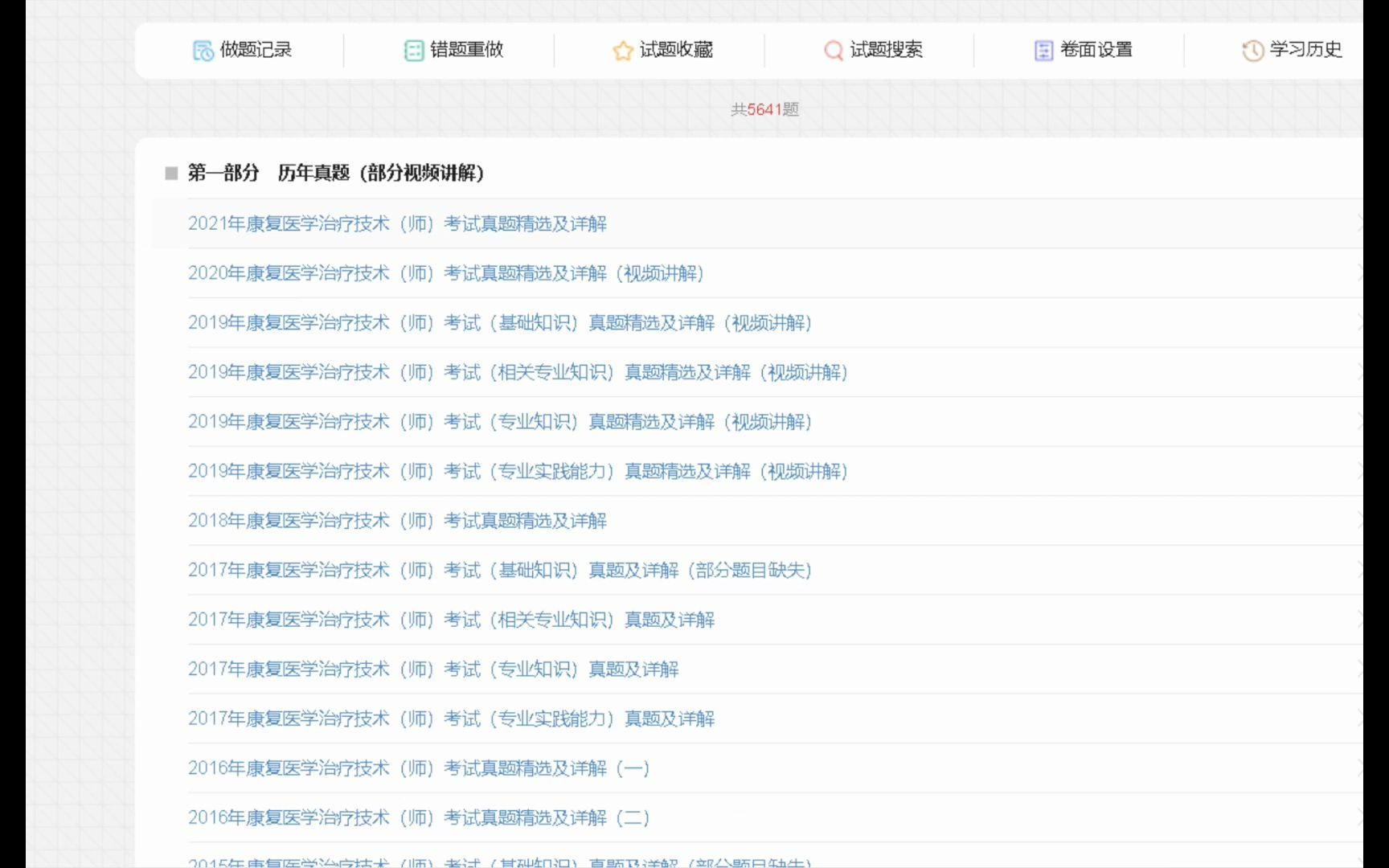
Task: Click the 试题搜索 magnifier icon
Action: (834, 51)
